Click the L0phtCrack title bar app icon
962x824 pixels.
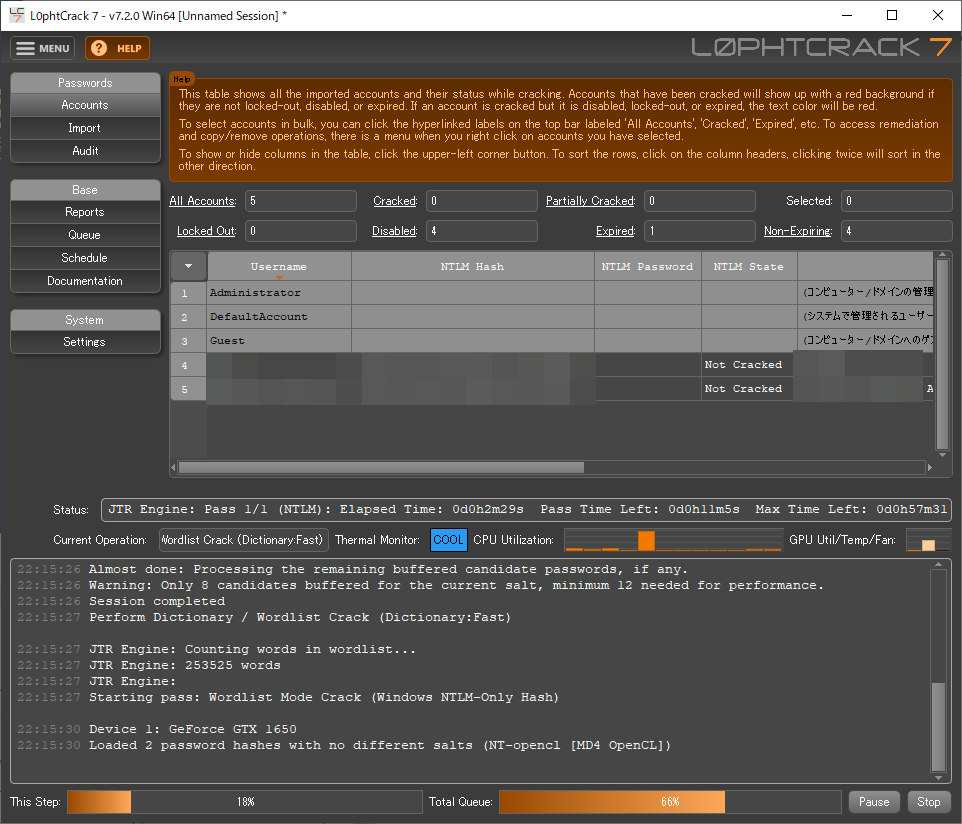pos(17,15)
